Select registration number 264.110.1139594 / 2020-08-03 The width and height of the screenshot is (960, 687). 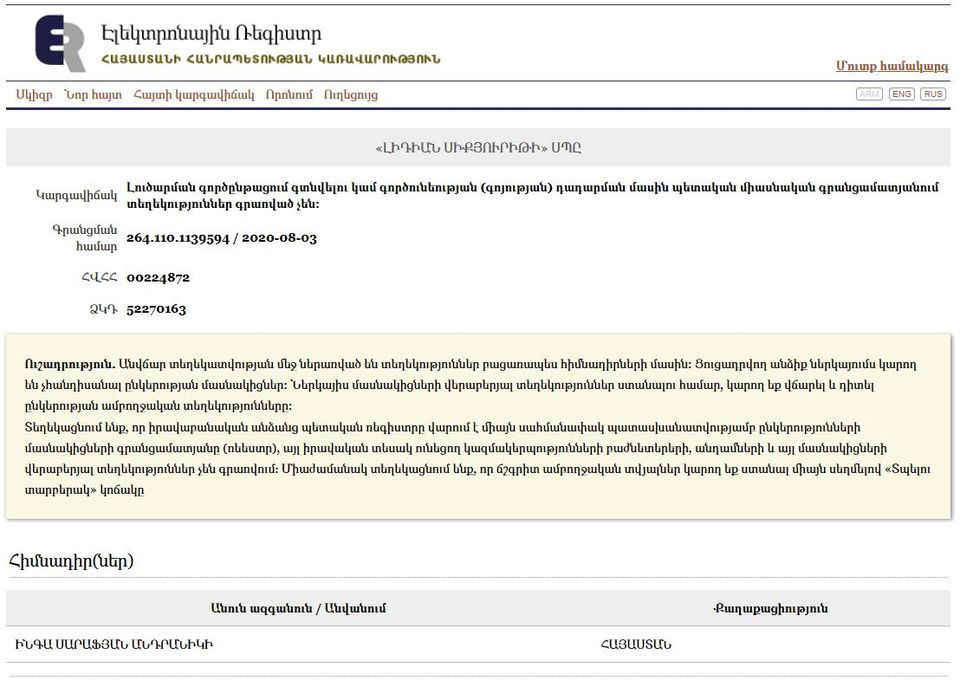[221, 238]
